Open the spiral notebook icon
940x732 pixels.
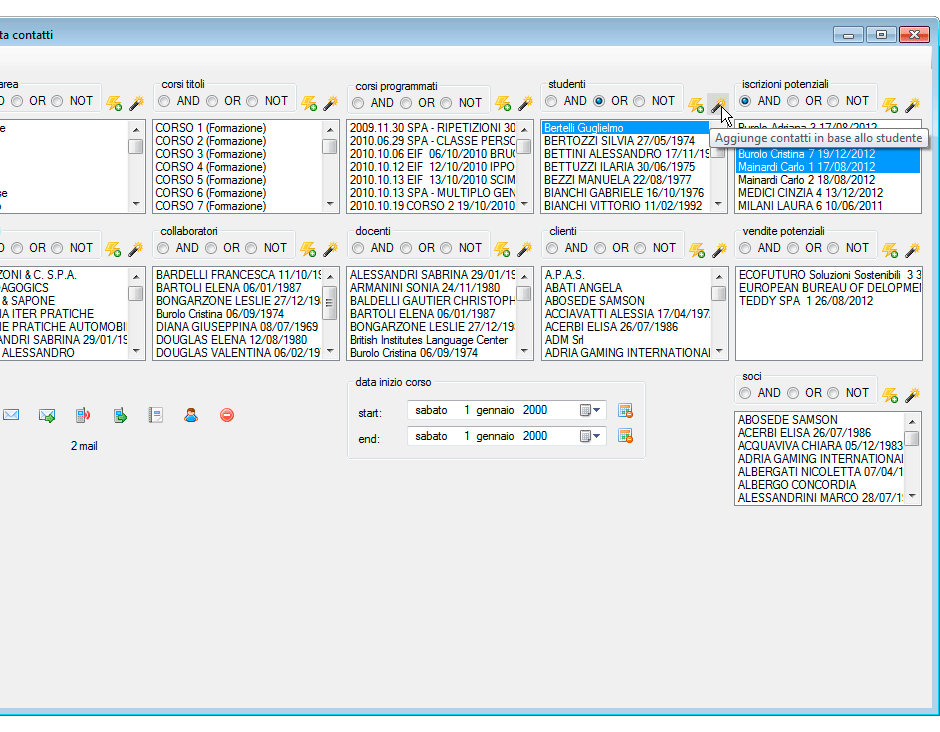tap(156, 415)
